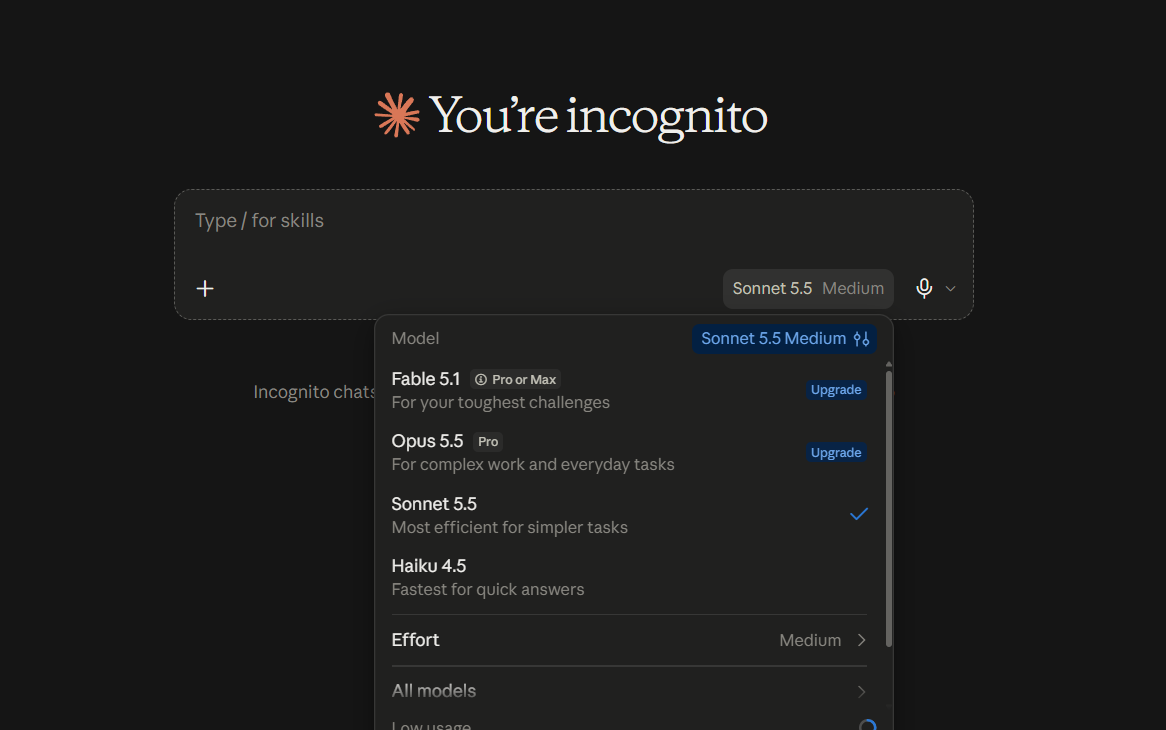Click the microphone voice input icon

pos(924,288)
